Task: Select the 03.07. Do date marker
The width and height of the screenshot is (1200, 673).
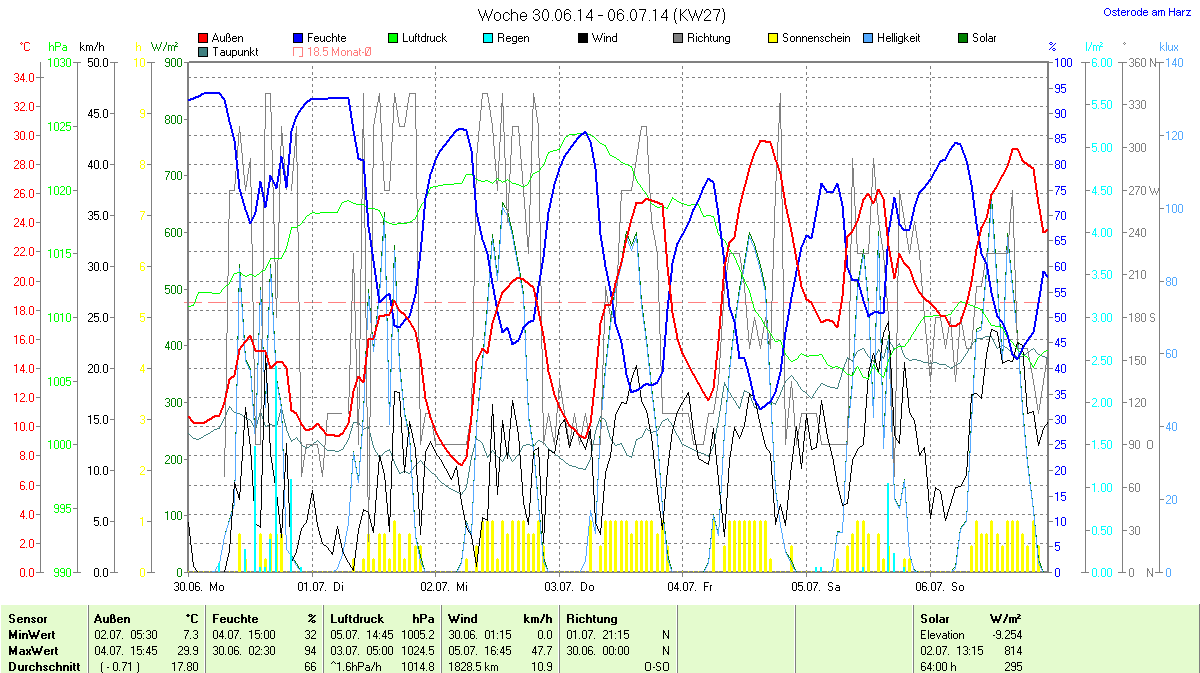Action: tap(568, 587)
